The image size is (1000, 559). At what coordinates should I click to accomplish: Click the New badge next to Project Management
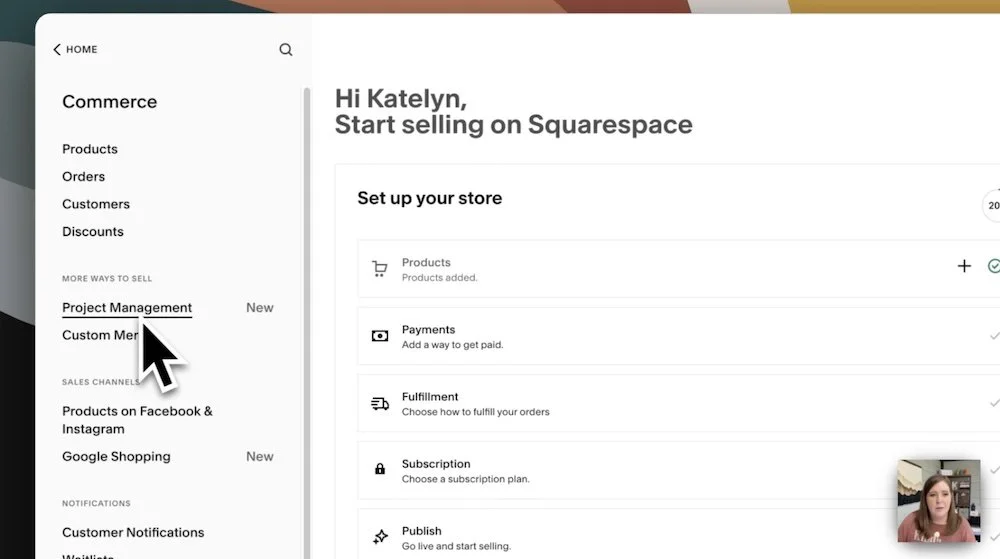click(x=260, y=307)
